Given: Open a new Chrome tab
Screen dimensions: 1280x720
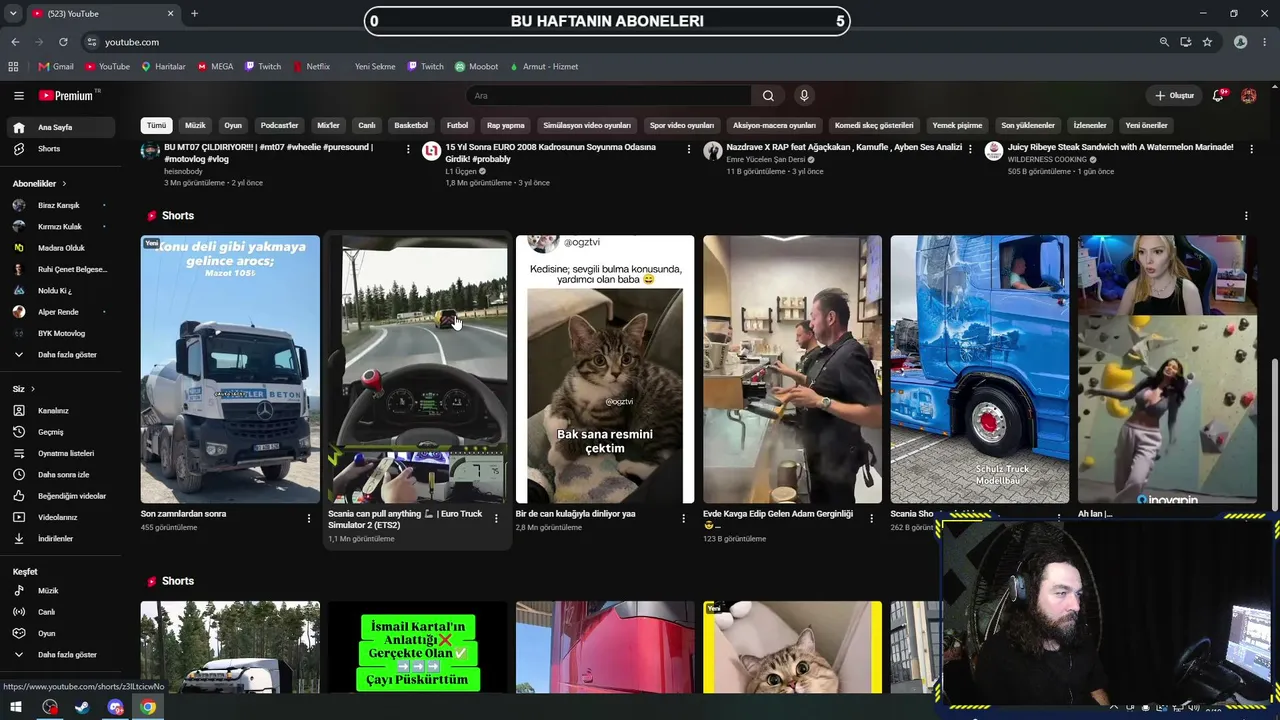Looking at the screenshot, I should pyautogui.click(x=194, y=14).
